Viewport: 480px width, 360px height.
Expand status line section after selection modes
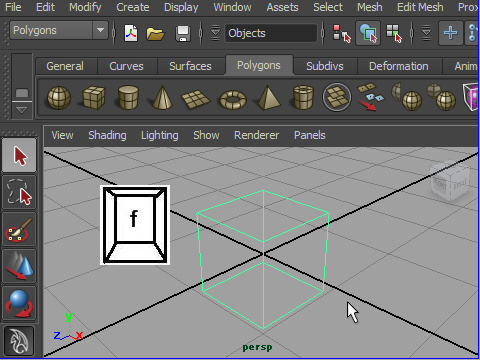tap(426, 33)
